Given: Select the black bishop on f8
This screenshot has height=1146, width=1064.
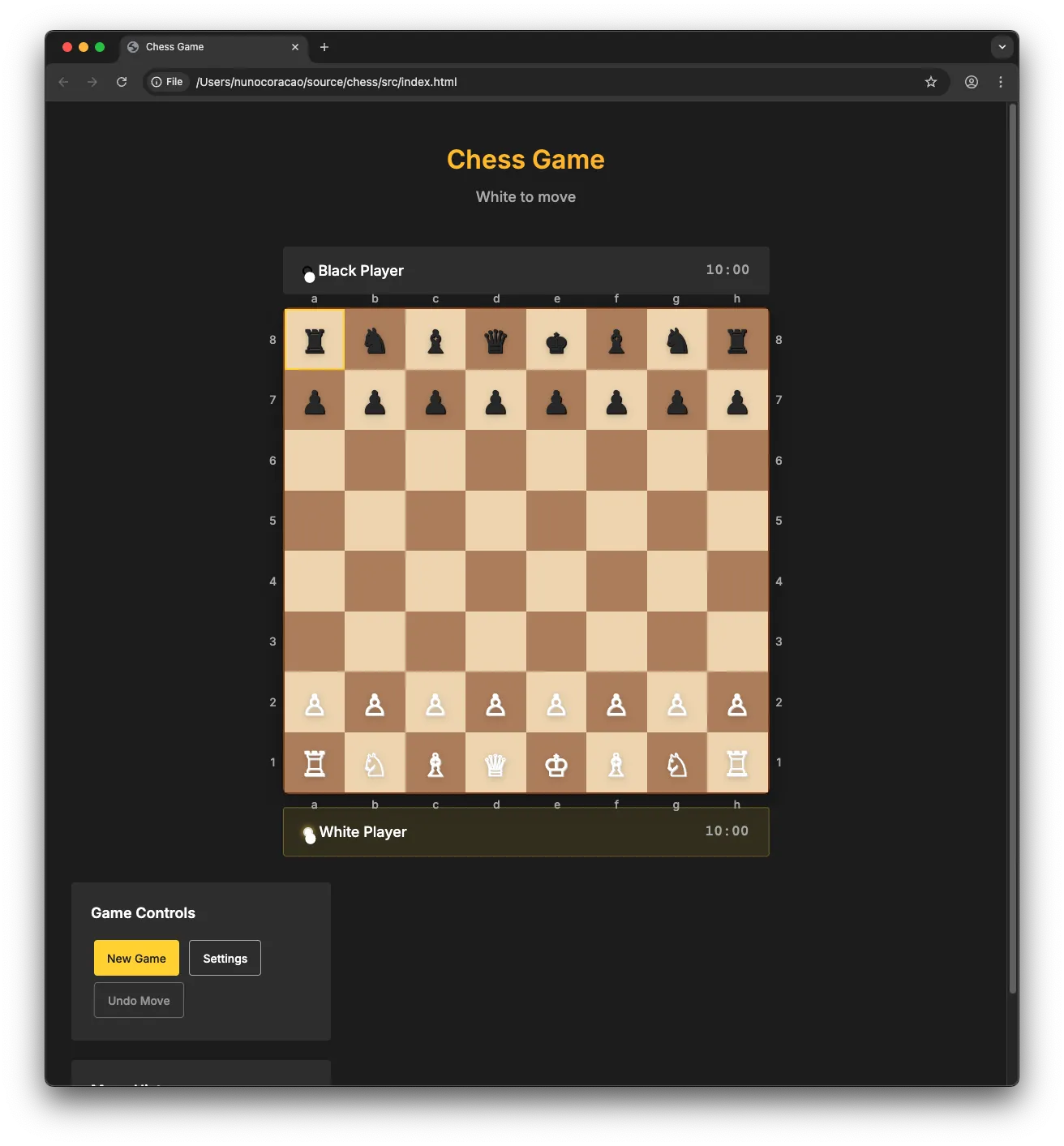Looking at the screenshot, I should [616, 340].
